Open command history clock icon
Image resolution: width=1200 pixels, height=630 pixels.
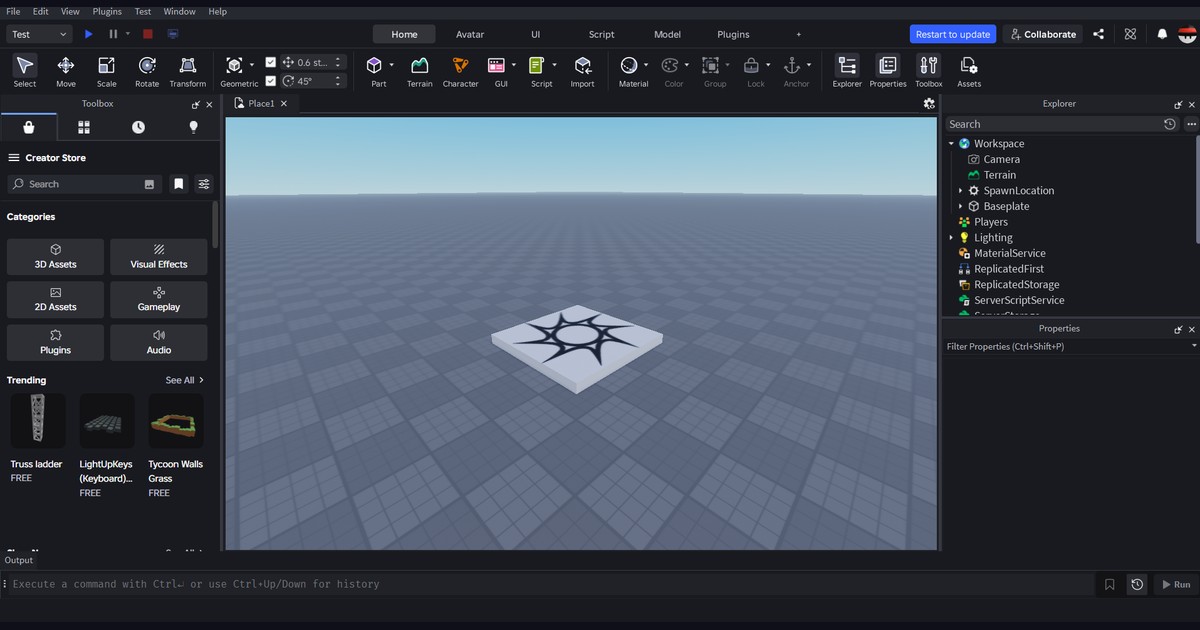tap(1137, 584)
